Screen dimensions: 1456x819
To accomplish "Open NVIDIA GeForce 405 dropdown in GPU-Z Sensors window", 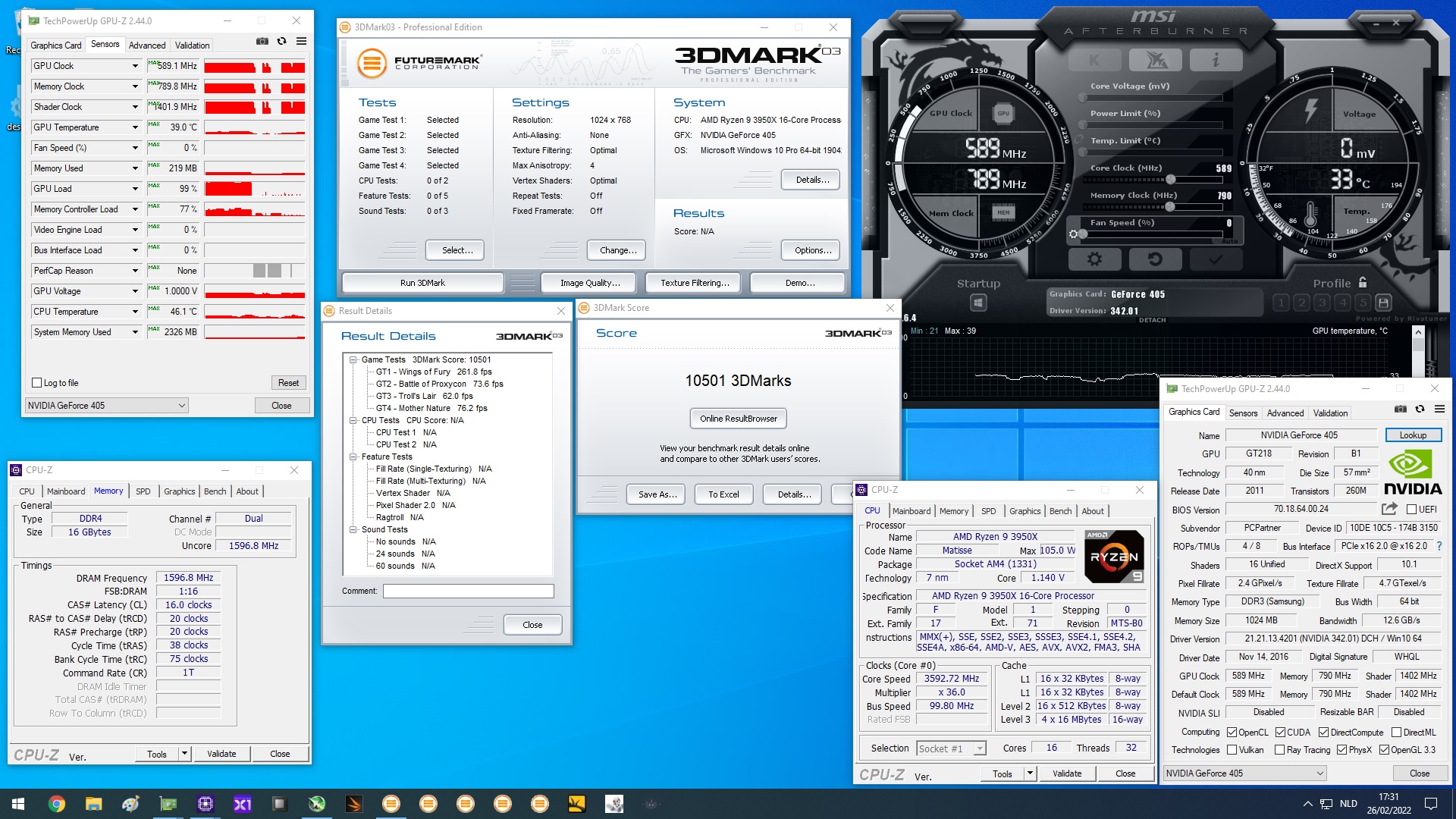I will coord(107,406).
